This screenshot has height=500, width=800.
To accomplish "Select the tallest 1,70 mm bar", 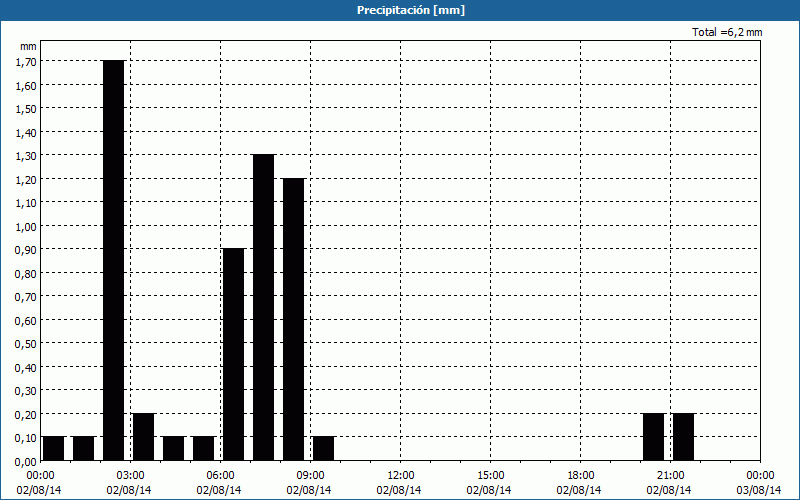I will pyautogui.click(x=114, y=260).
